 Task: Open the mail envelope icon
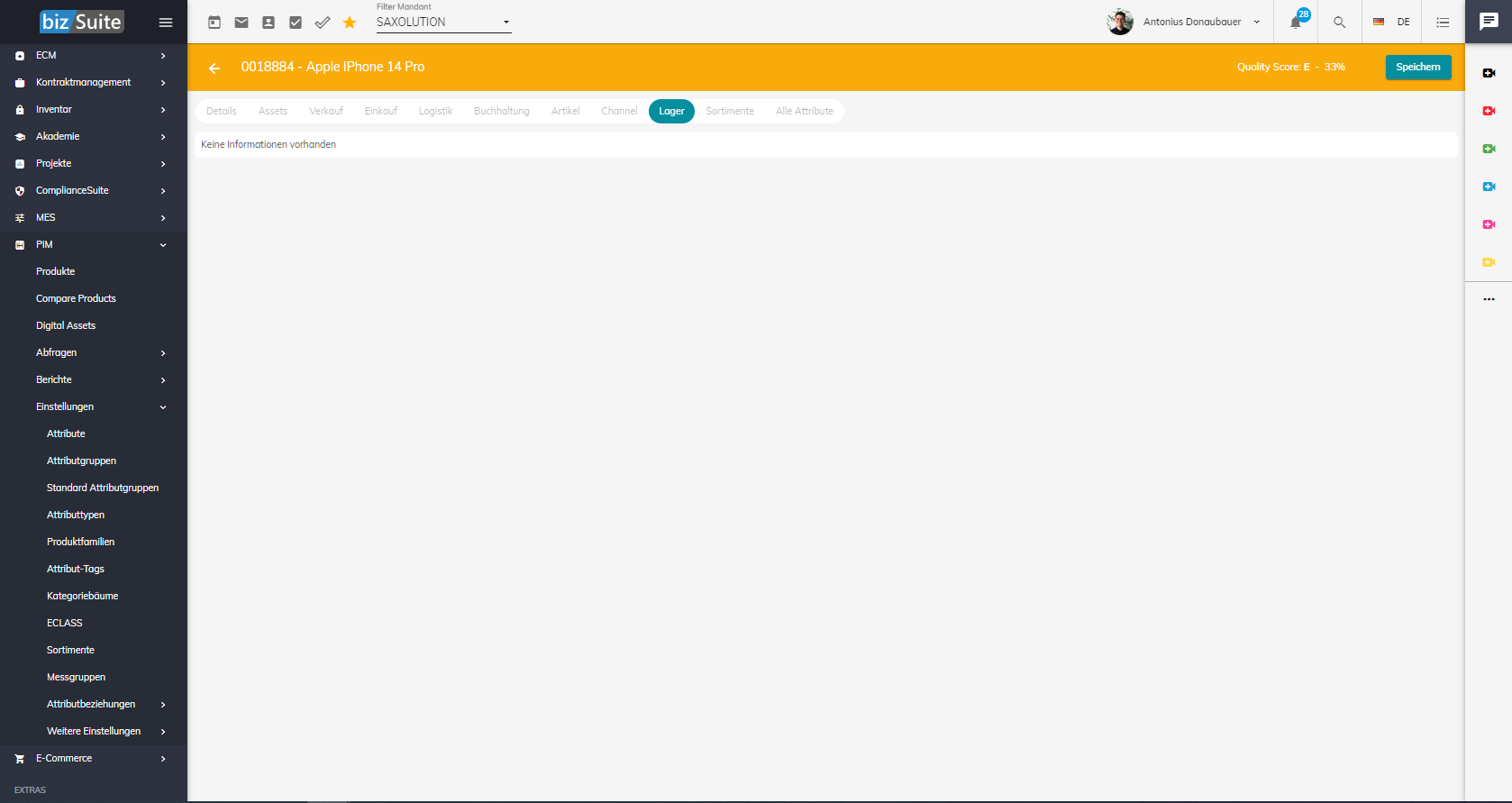point(241,23)
